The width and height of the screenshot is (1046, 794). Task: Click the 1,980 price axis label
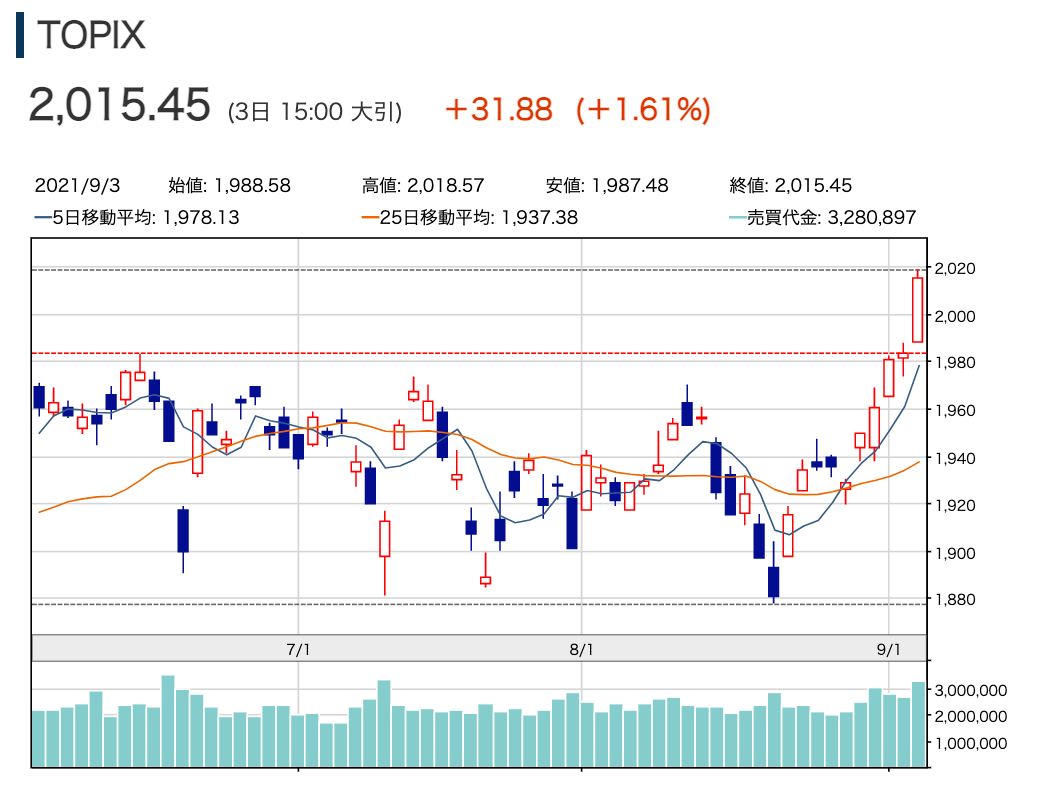pyautogui.click(x=955, y=362)
